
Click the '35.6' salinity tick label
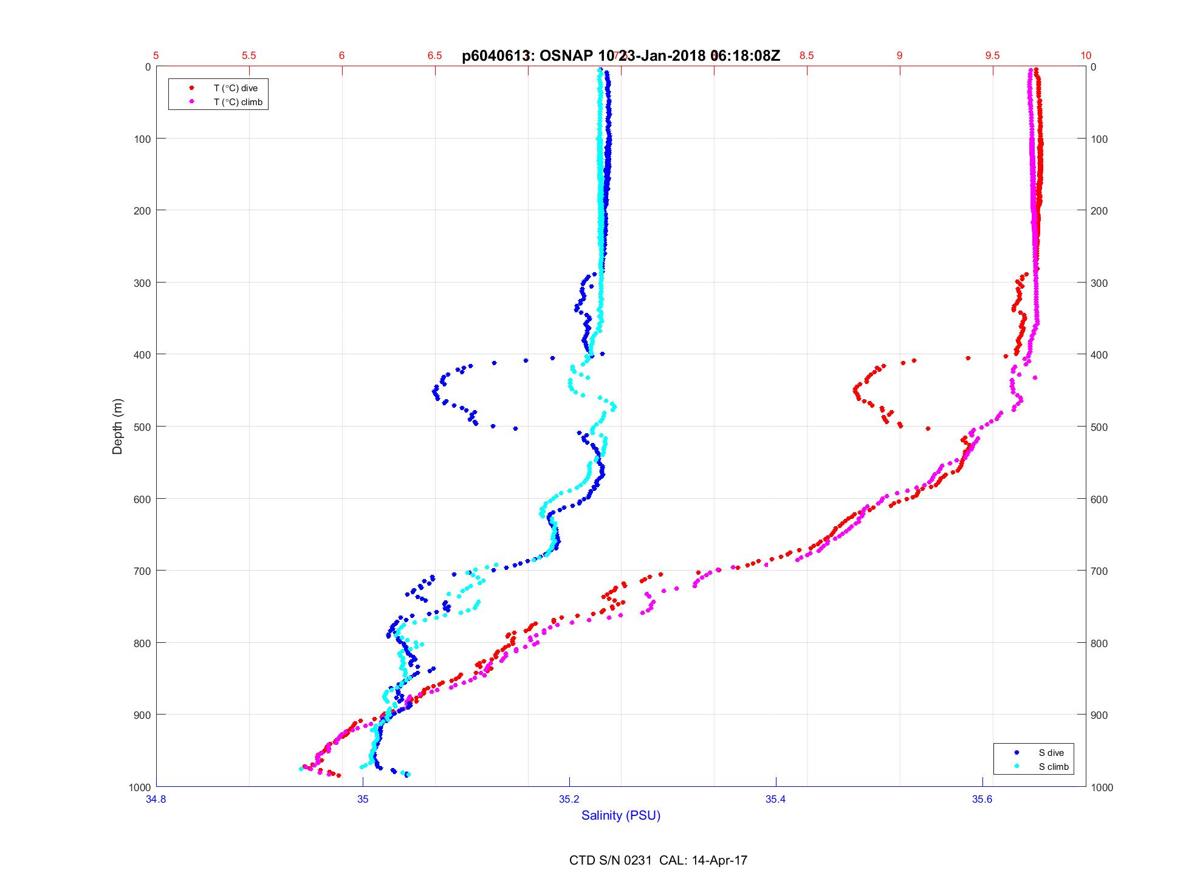(982, 799)
